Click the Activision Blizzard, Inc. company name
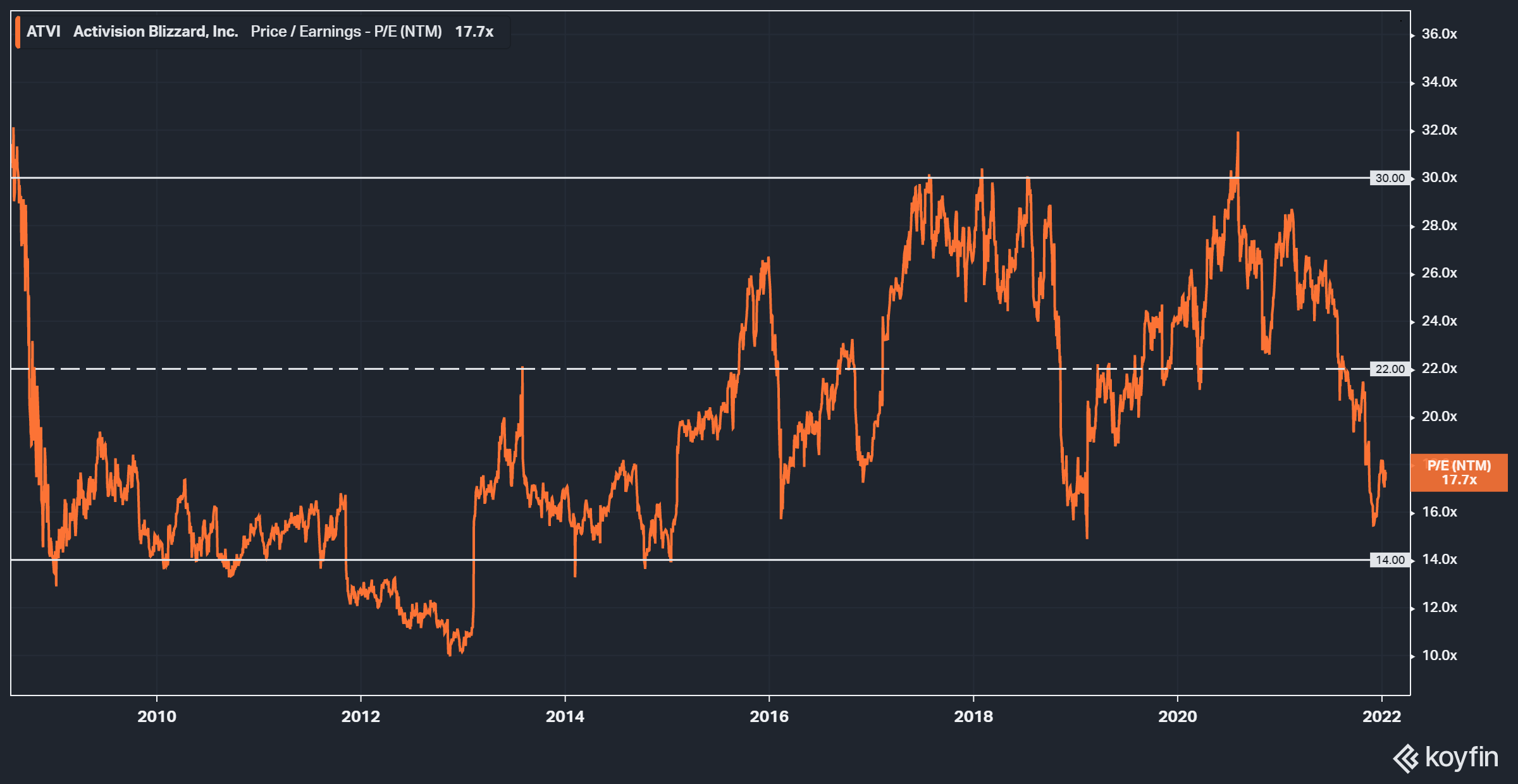The width and height of the screenshot is (1518, 784). [x=156, y=32]
